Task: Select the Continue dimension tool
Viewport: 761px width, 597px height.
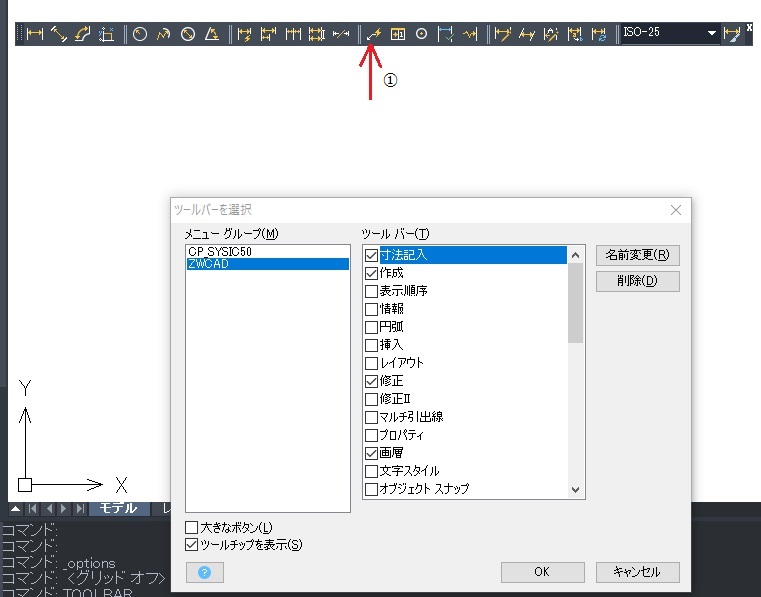Action: (293, 34)
